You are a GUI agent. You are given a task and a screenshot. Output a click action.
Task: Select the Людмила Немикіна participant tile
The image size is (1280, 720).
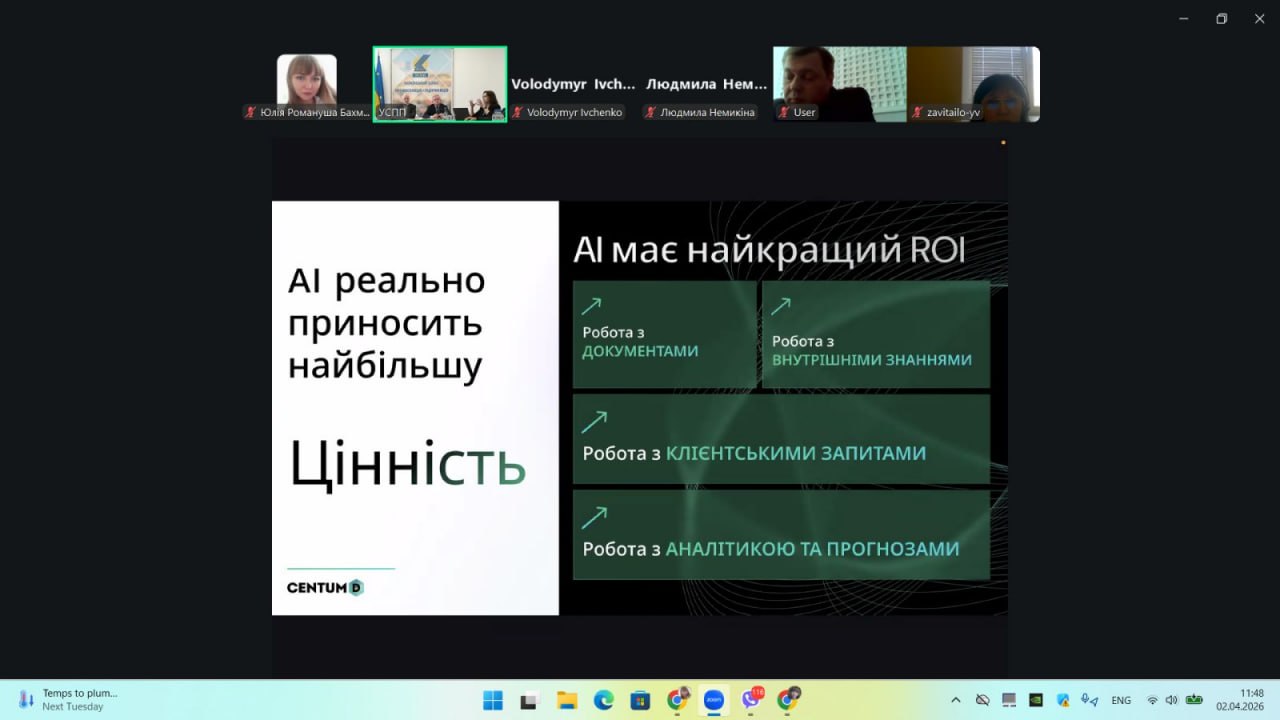coord(706,85)
